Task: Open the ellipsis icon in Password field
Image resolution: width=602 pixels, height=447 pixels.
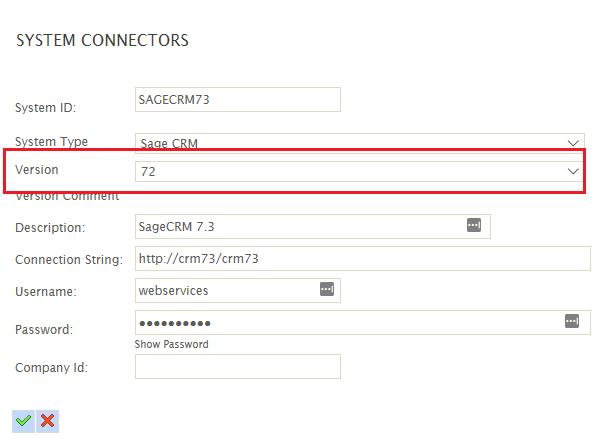Action: [x=572, y=321]
